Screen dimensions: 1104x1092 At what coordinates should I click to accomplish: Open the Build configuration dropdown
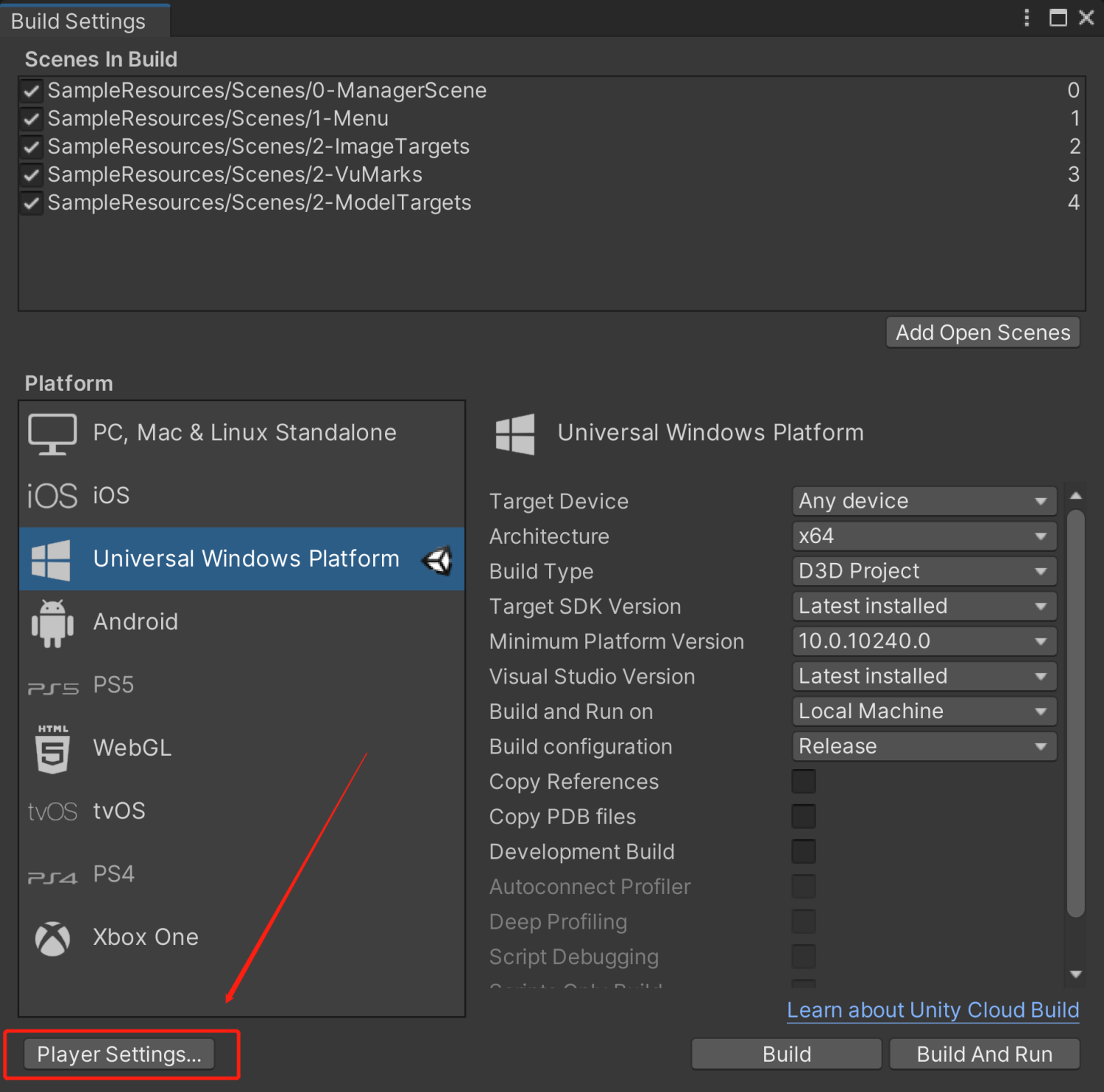tap(924, 746)
